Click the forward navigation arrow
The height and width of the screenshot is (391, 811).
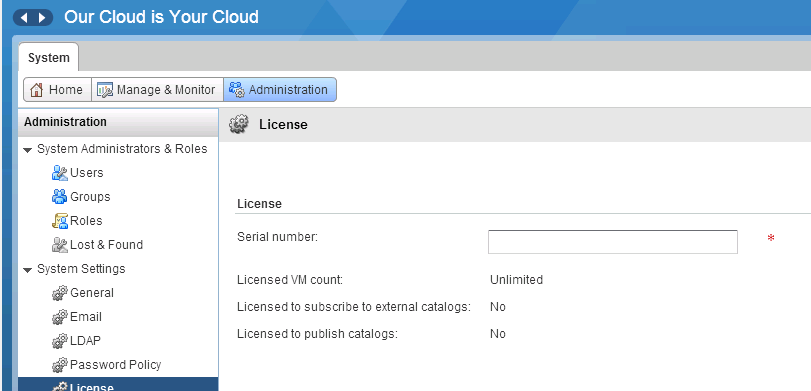[42, 18]
